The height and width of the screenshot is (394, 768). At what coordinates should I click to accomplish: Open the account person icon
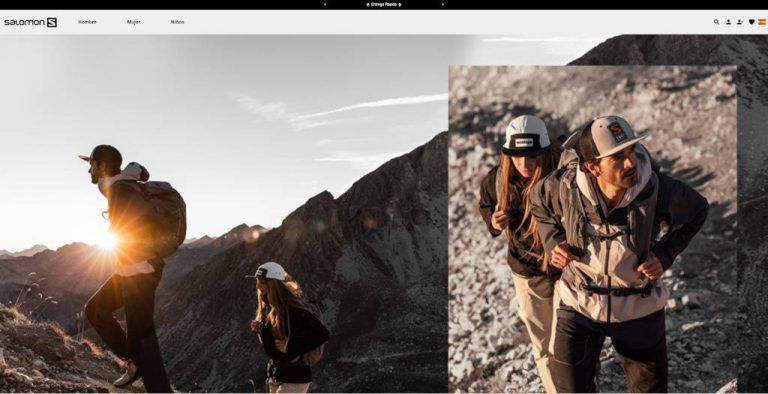728,22
